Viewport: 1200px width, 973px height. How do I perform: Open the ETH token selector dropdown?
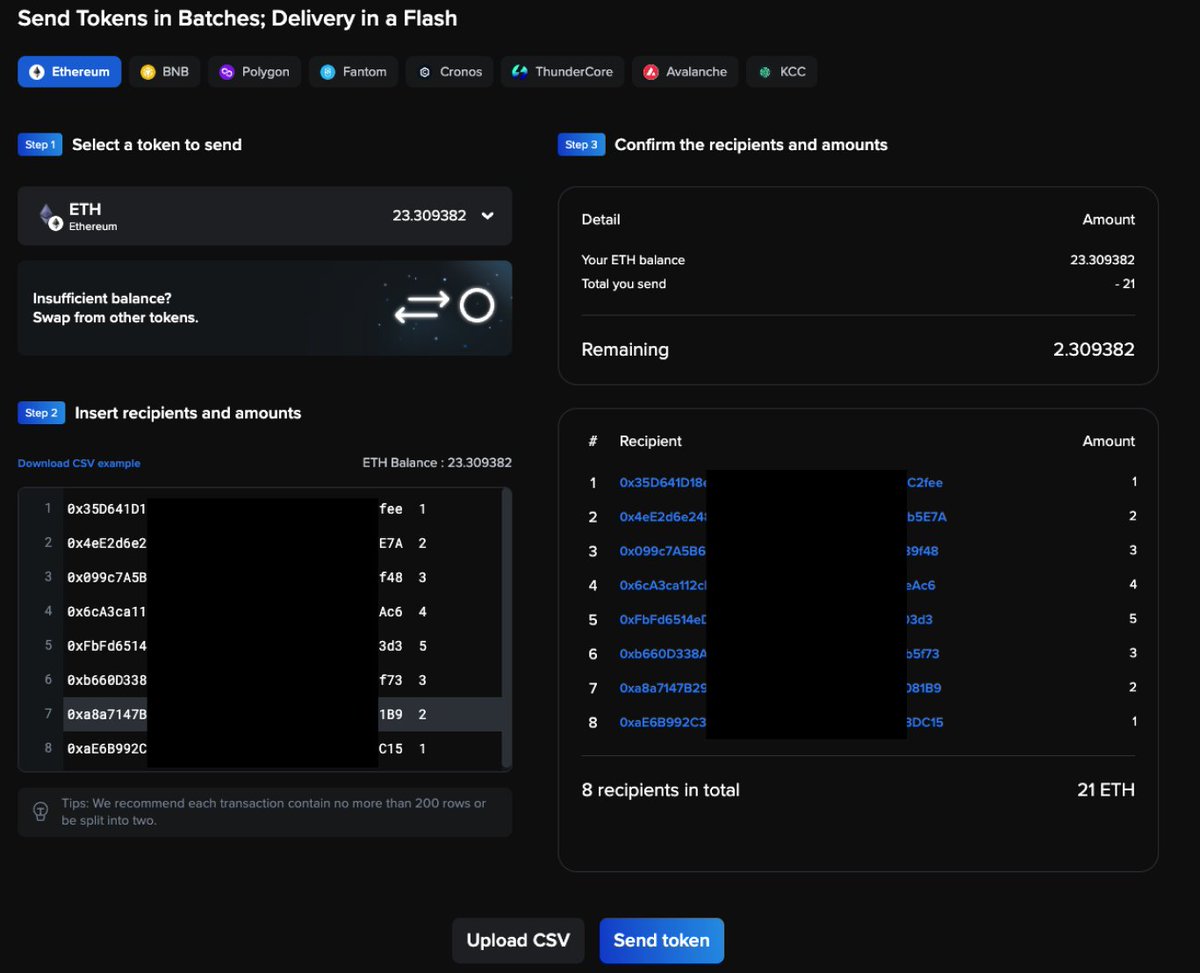click(265, 216)
